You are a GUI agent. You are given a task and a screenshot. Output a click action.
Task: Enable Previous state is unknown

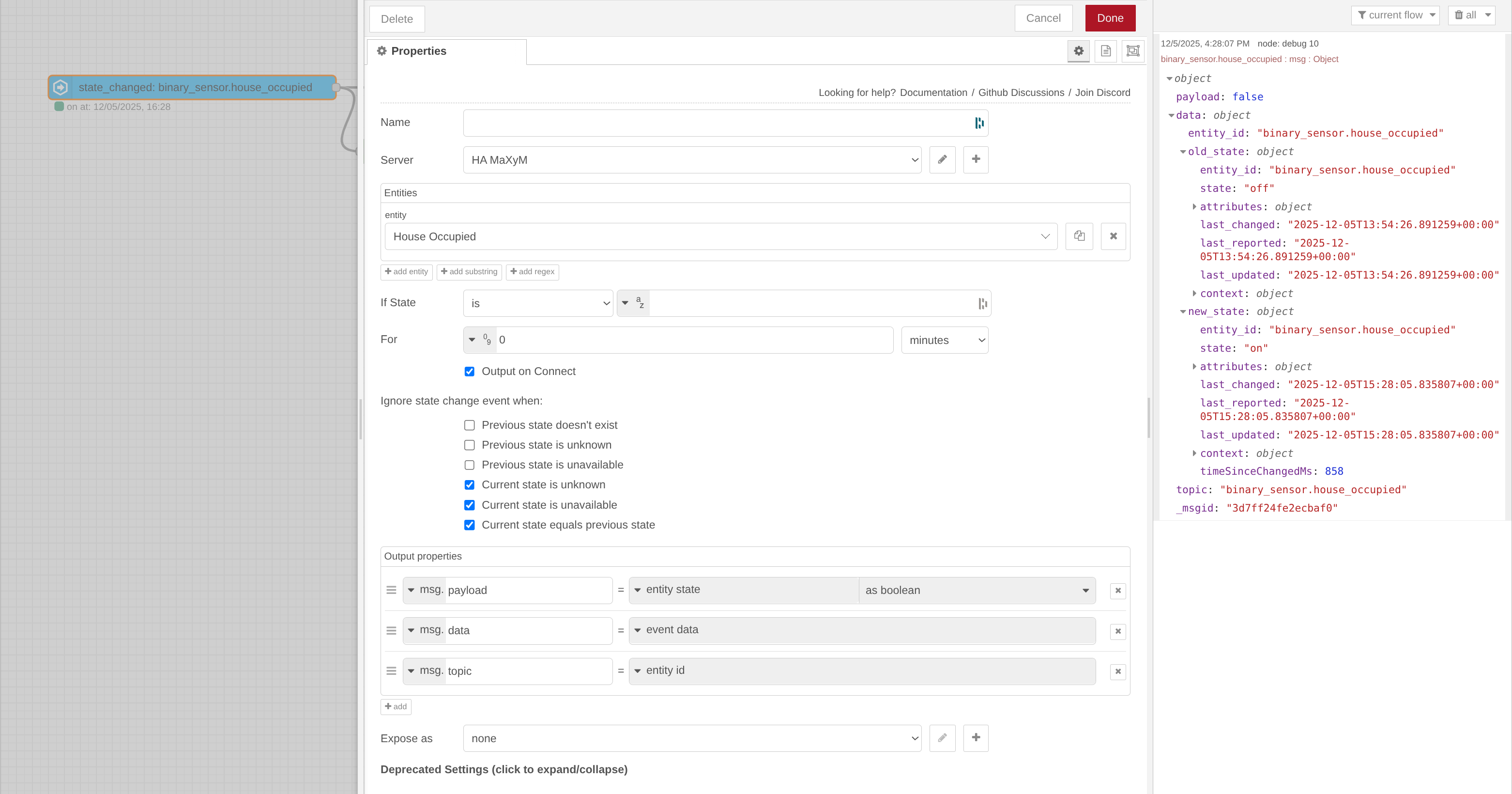coord(470,445)
